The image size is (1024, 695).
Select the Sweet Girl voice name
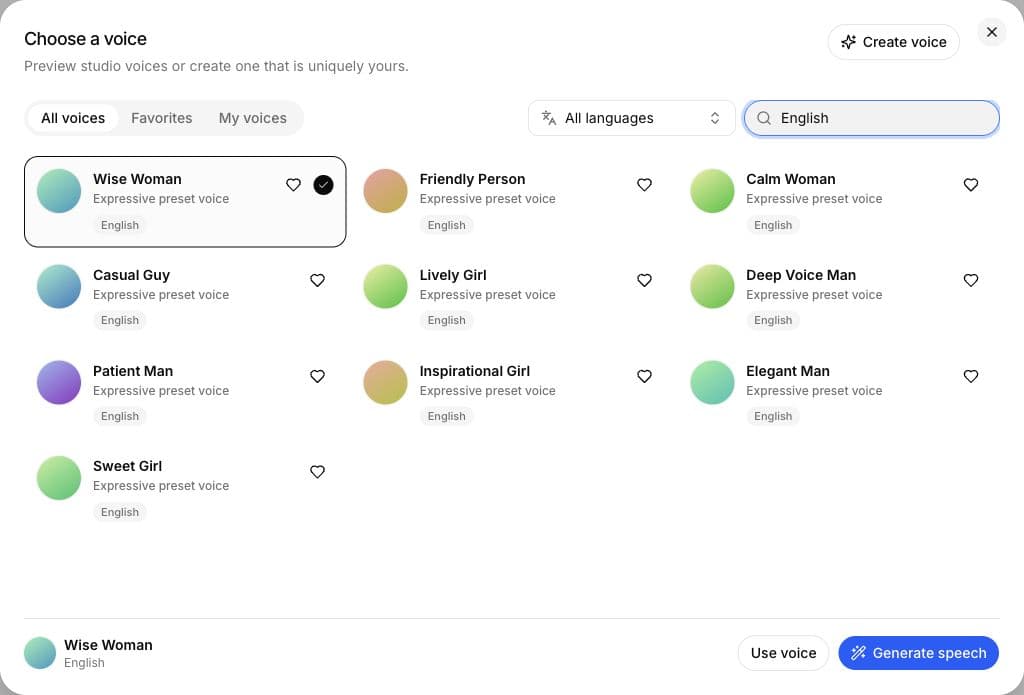[x=127, y=466]
